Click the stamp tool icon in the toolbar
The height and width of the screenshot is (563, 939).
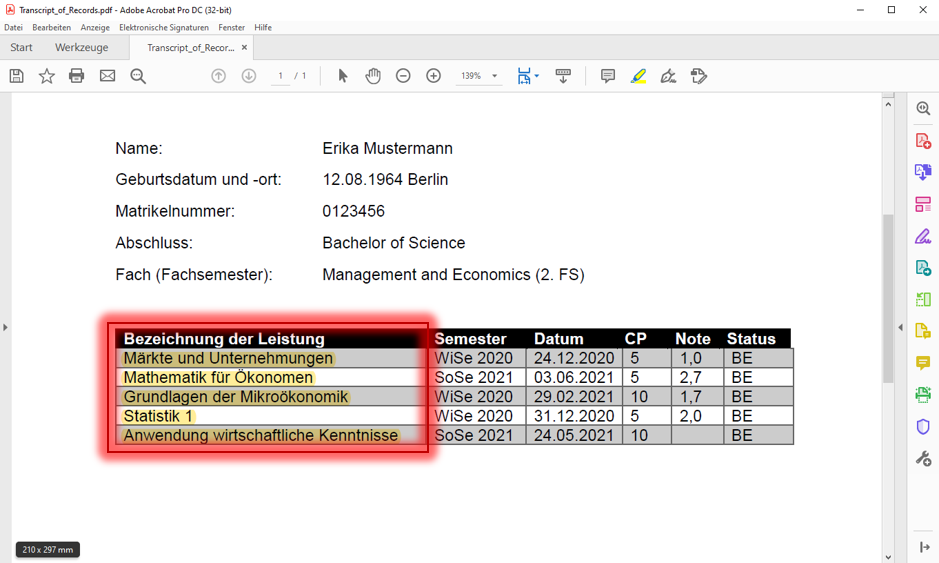click(x=699, y=76)
